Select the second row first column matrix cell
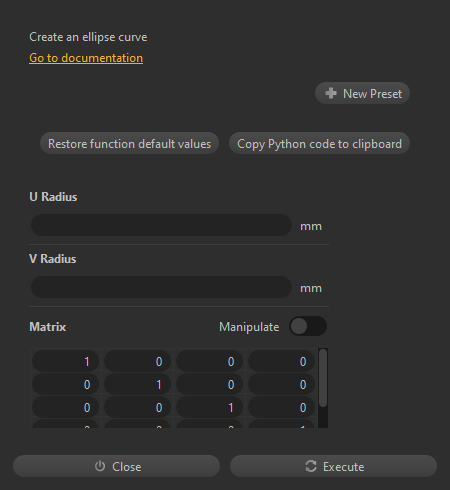 [x=66, y=384]
